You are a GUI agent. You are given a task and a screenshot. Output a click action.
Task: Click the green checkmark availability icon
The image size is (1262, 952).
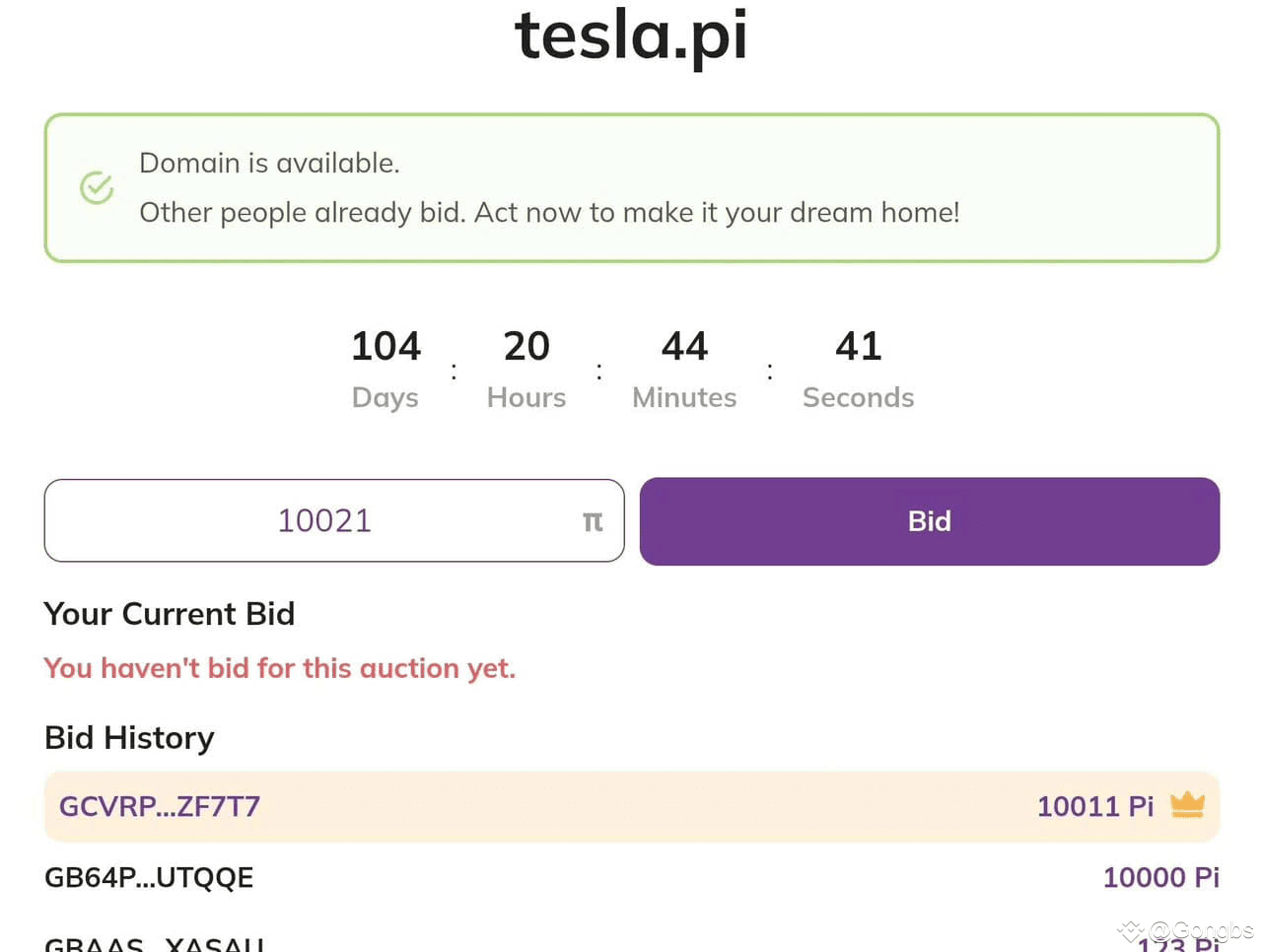tap(97, 187)
